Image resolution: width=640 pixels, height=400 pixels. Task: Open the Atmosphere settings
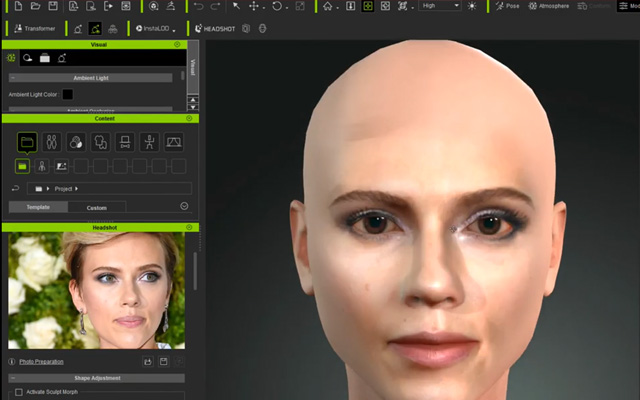(549, 6)
